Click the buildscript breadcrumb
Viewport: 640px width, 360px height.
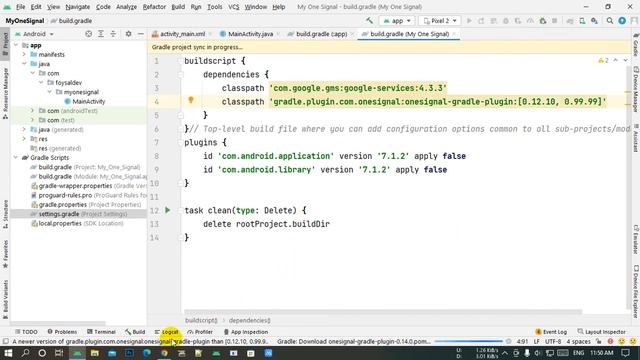tap(201, 320)
